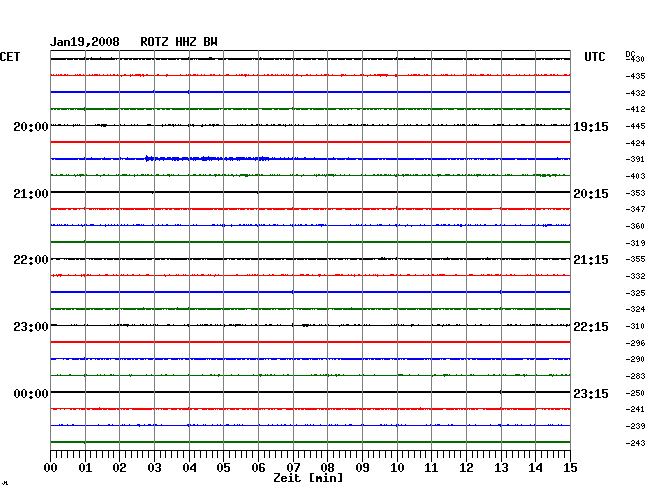Click minute tick label 04 on time axis
Screen dimensions: 650x494
click(189, 468)
